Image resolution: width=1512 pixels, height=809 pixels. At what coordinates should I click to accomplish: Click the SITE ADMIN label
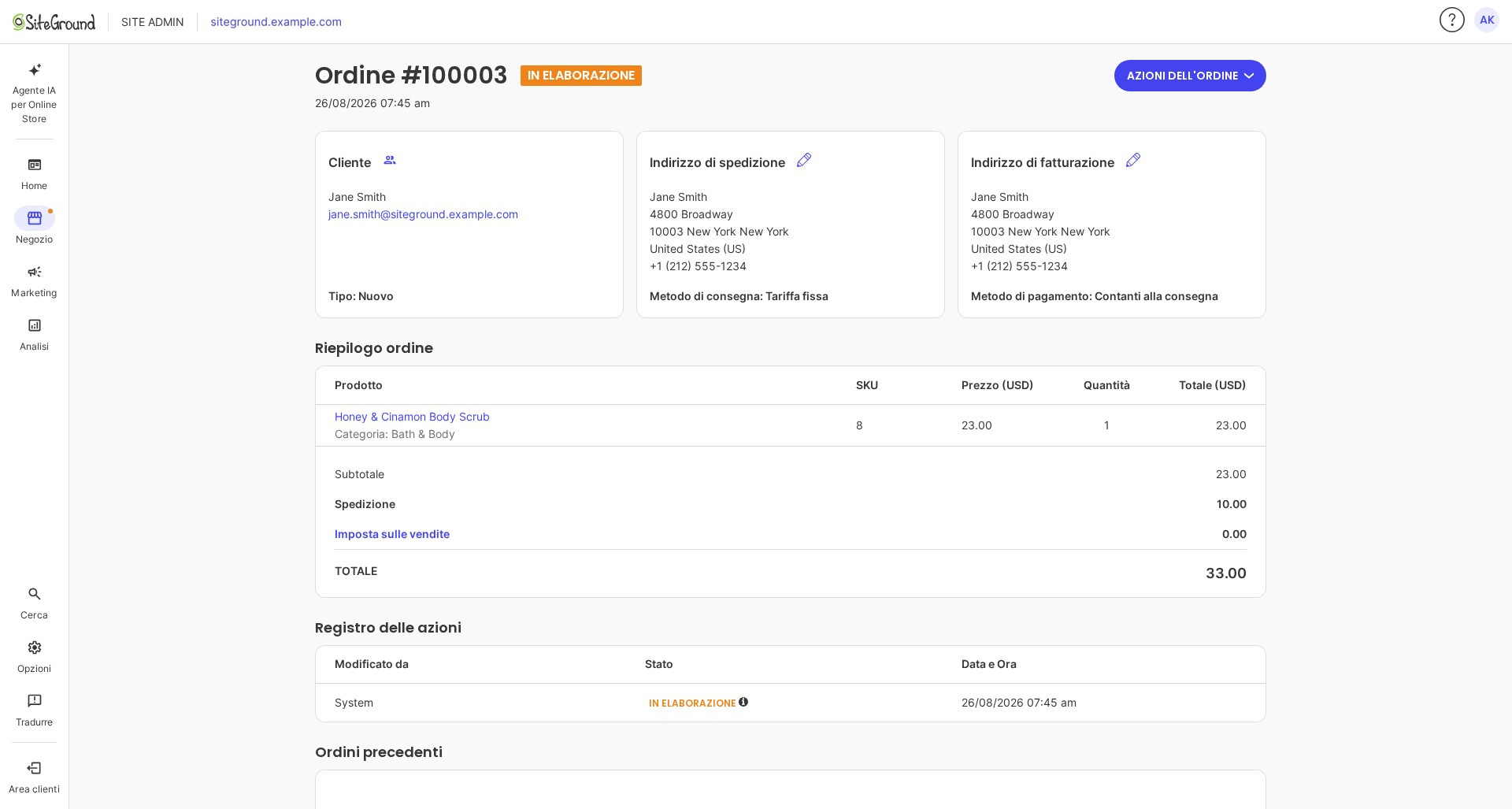152,22
